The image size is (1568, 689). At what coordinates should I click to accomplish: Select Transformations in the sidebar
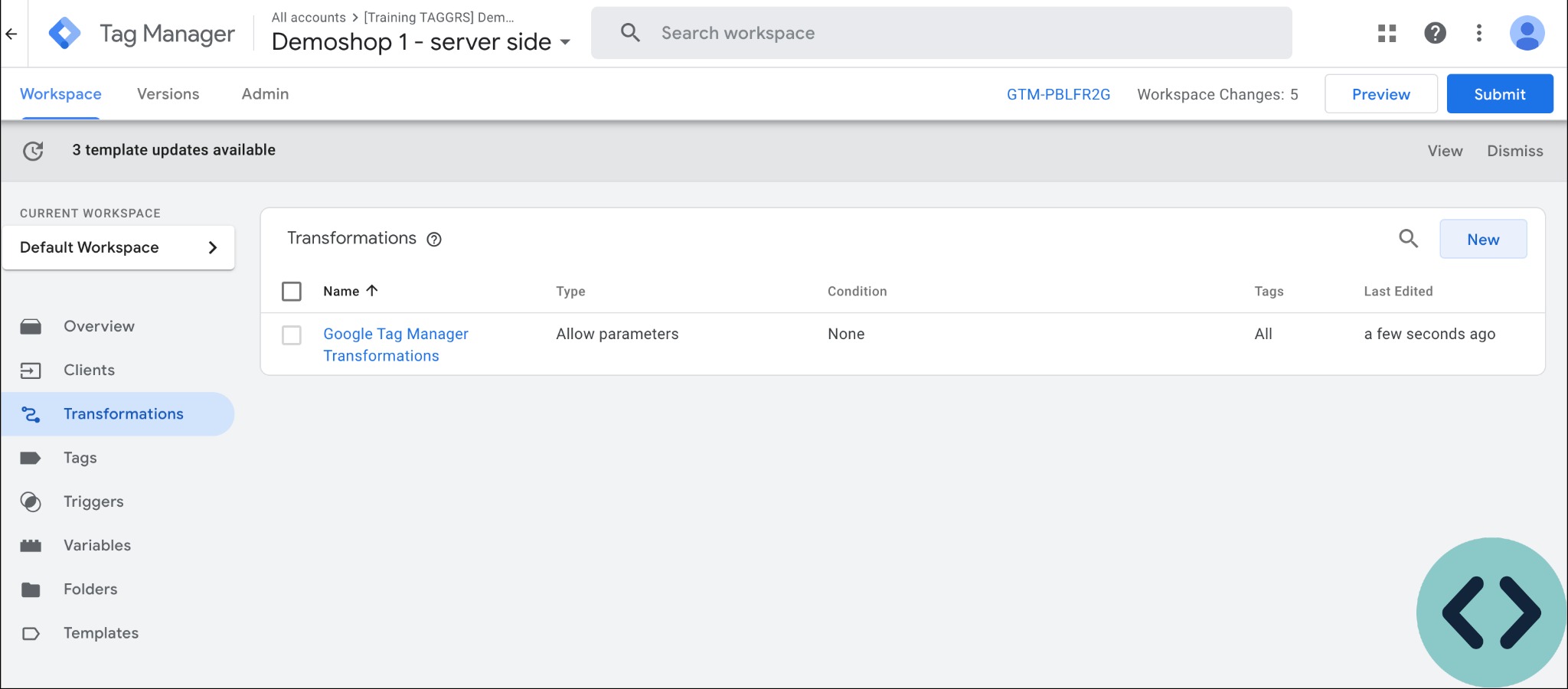(x=118, y=414)
